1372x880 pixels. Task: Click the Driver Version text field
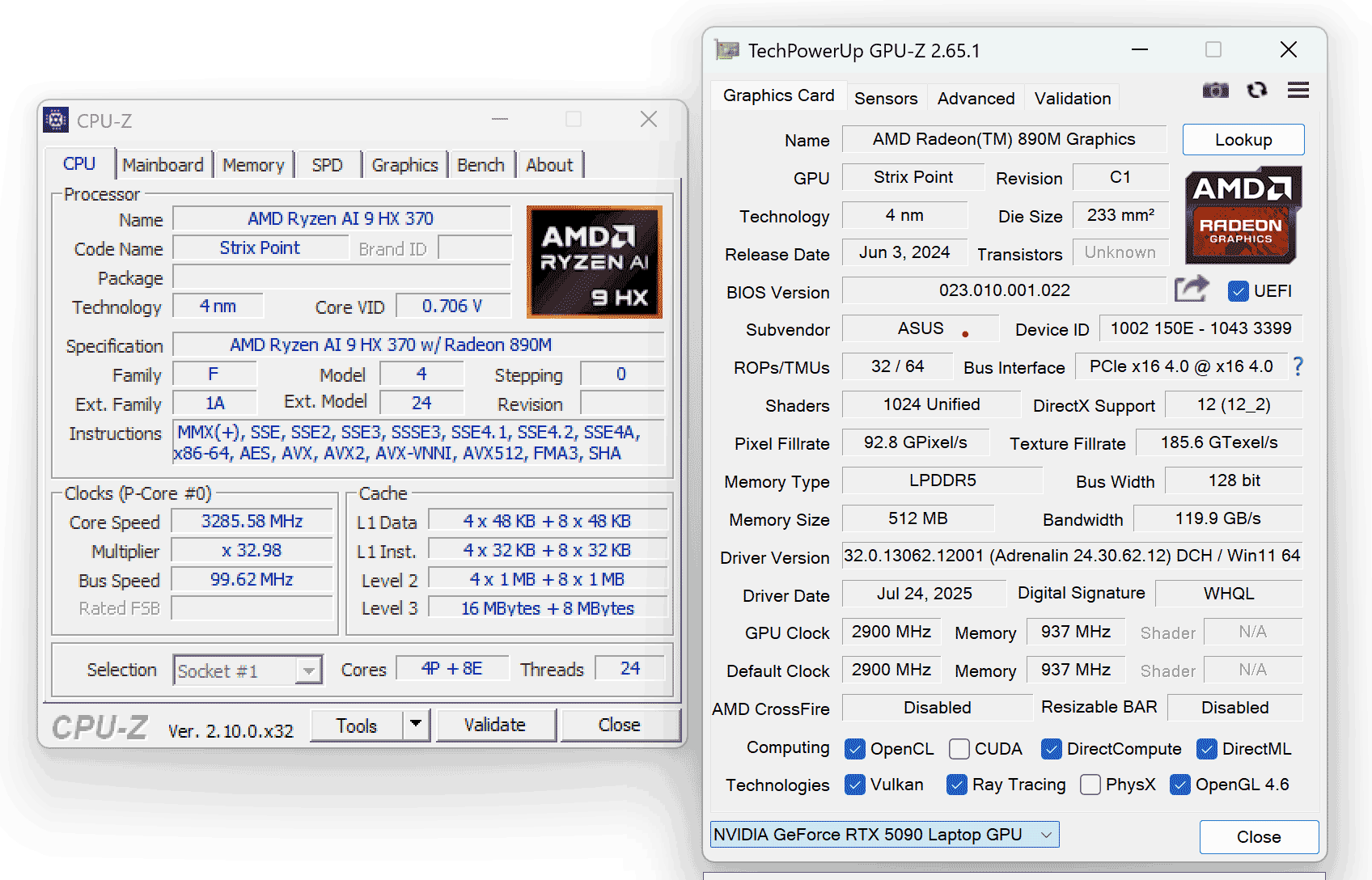pyautogui.click(x=1071, y=556)
